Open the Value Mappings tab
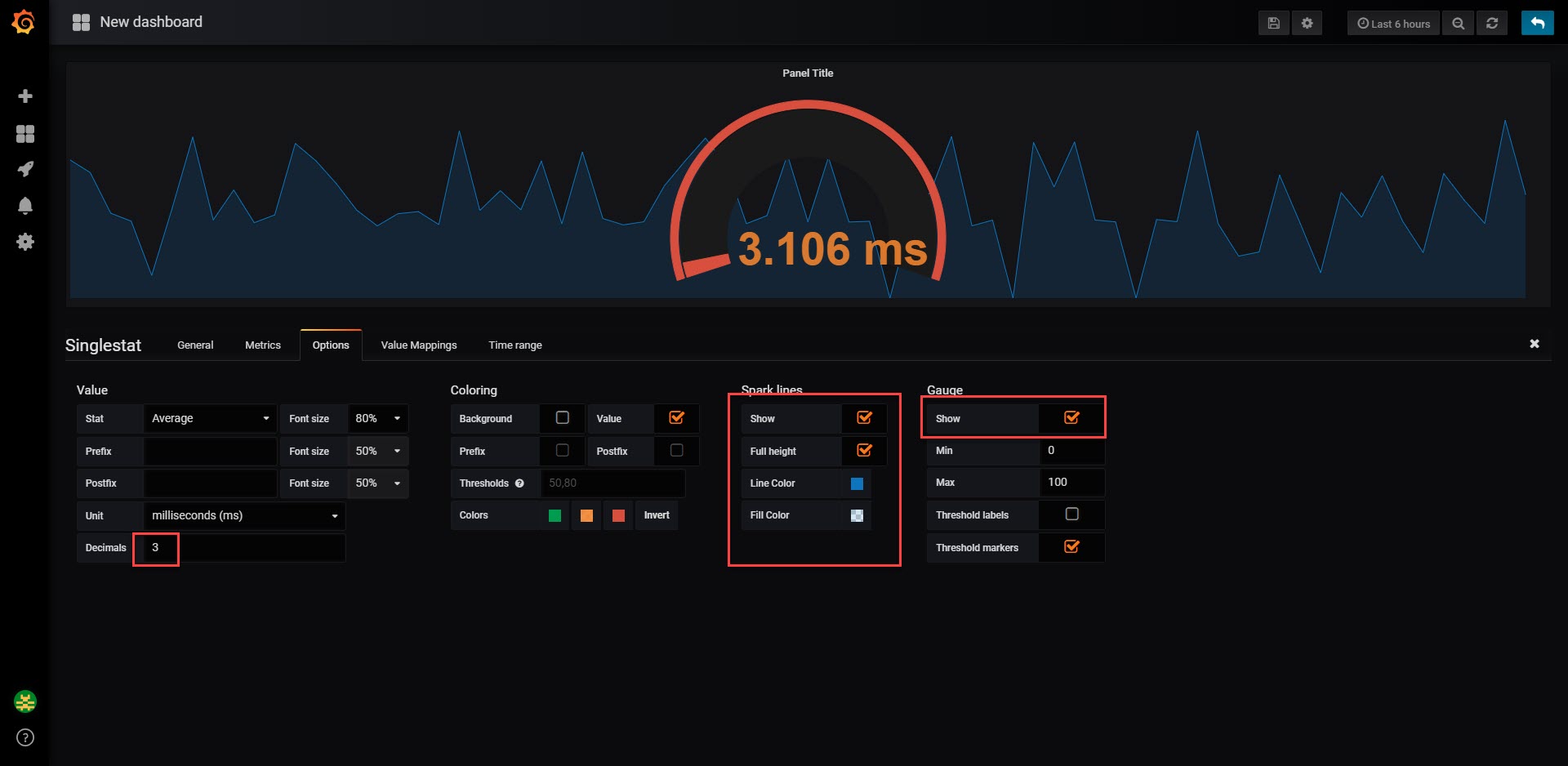 pyautogui.click(x=419, y=345)
